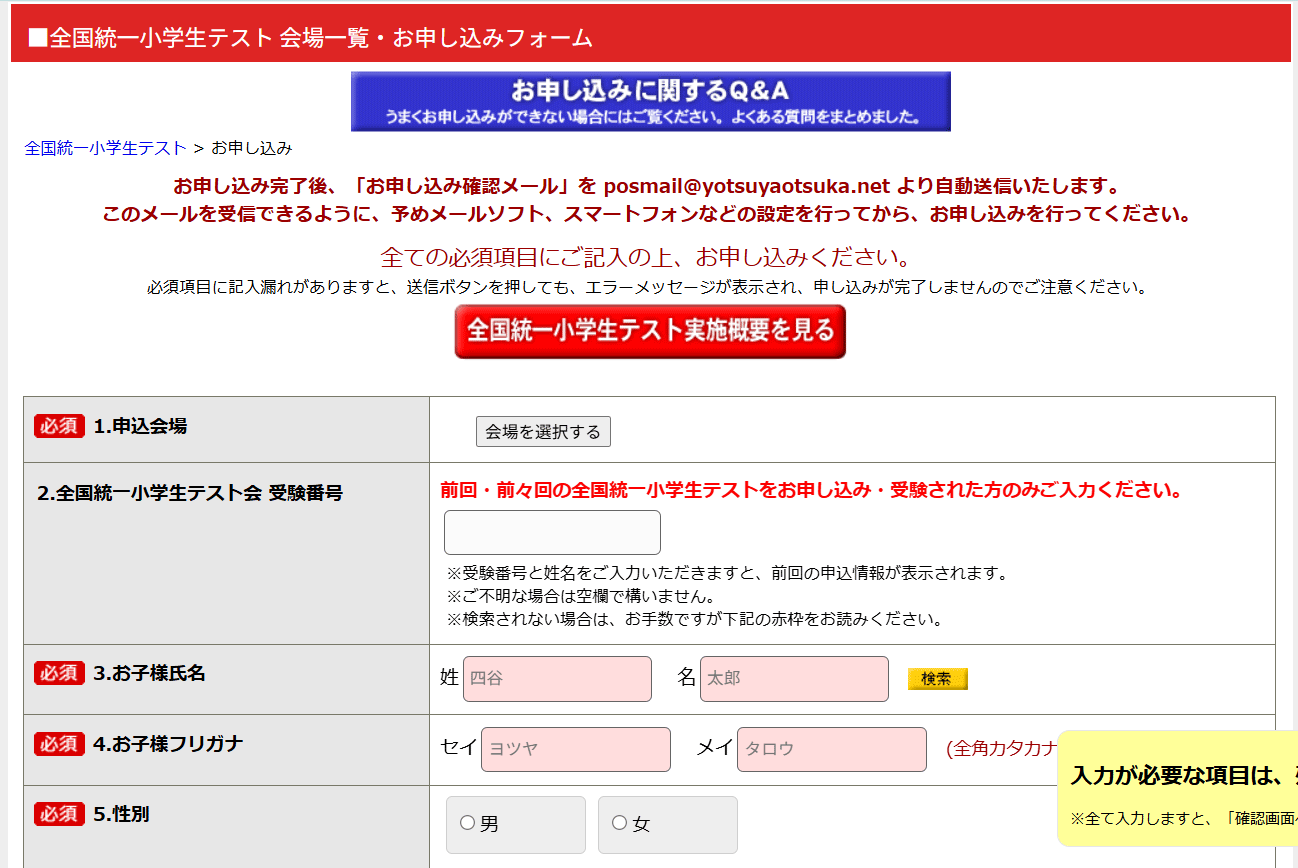This screenshot has width=1298, height=868.
Task: Click the red 会場一覧・お申し込みフォーム header bar
Action: pyautogui.click(x=650, y=38)
